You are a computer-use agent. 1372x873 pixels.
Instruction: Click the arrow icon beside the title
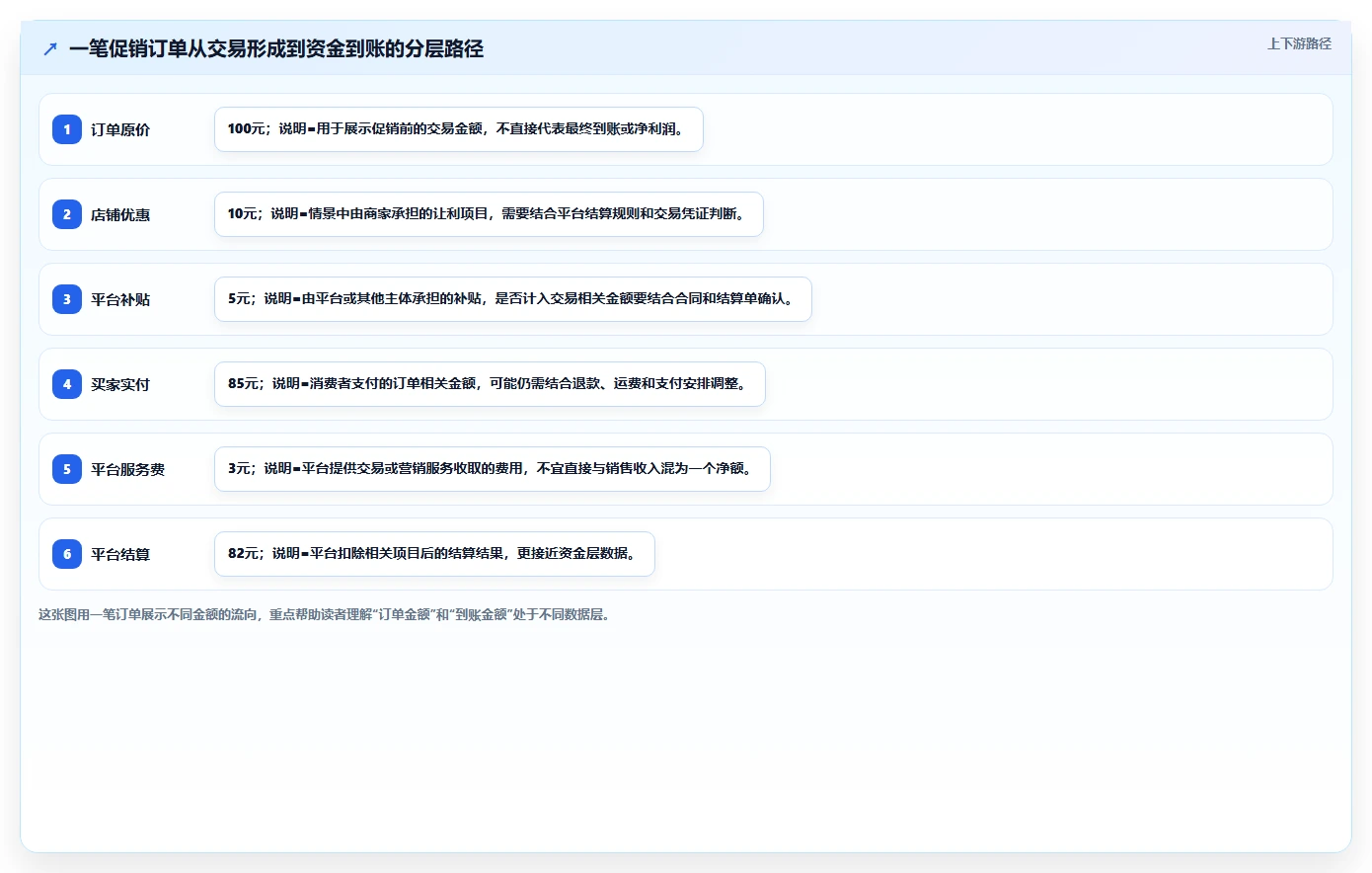coord(50,48)
